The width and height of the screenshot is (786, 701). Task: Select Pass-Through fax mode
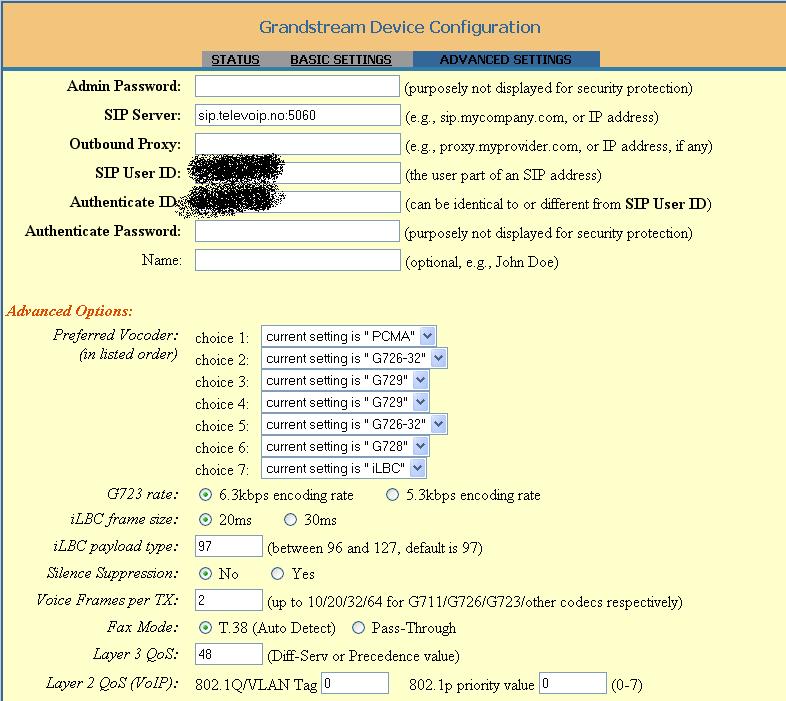[x=358, y=628]
